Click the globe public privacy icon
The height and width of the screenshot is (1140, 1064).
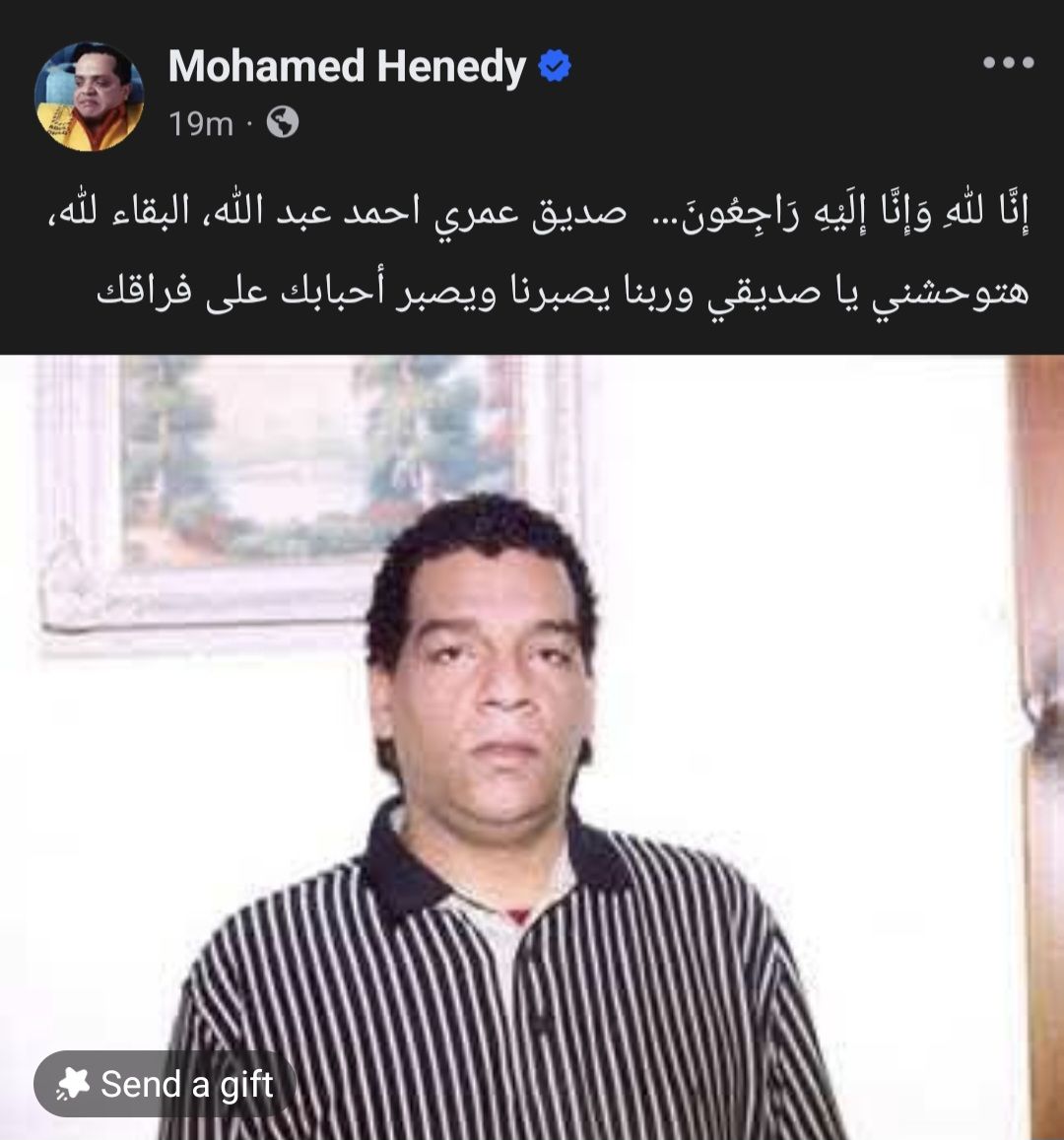tap(283, 122)
